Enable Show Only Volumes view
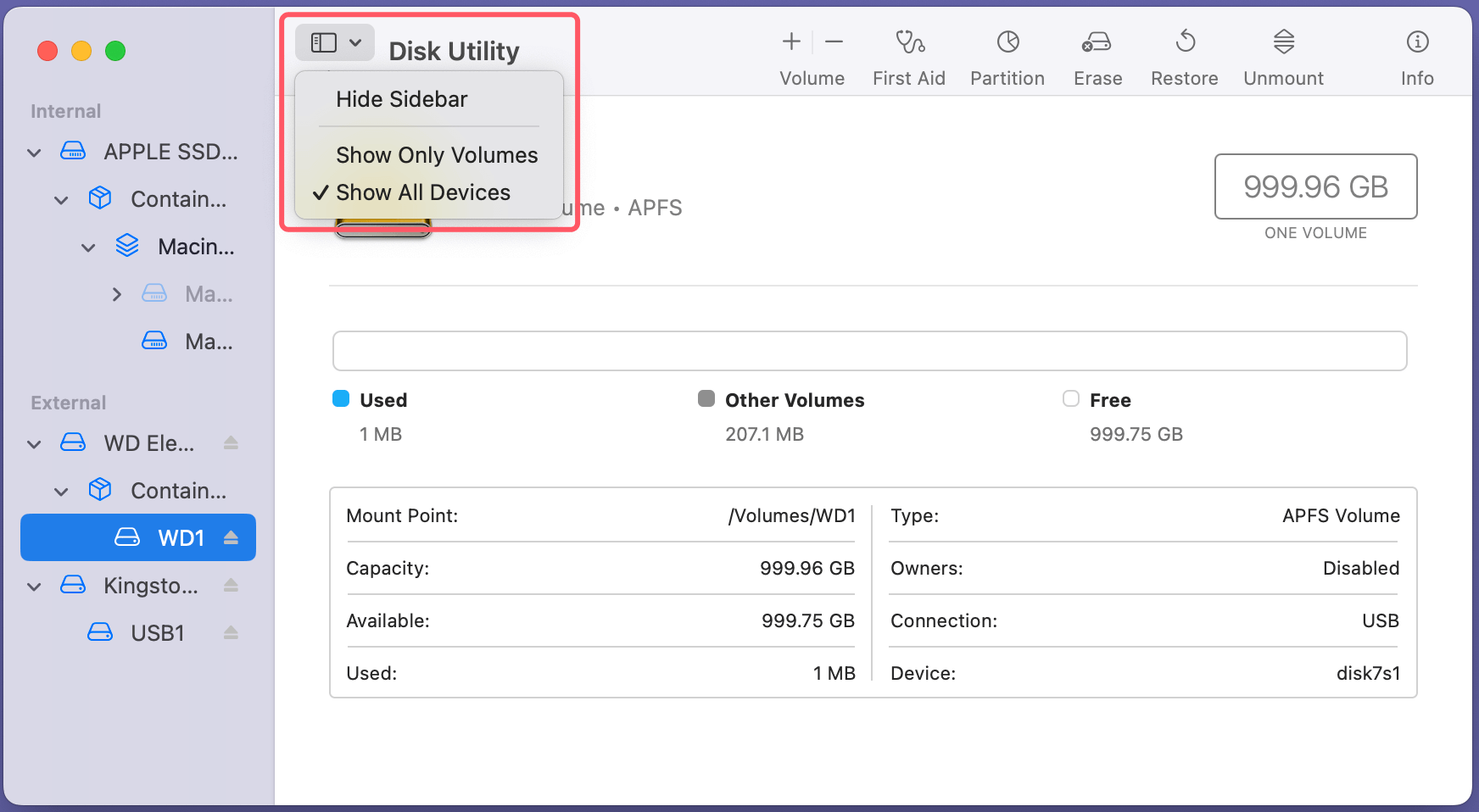 click(437, 155)
